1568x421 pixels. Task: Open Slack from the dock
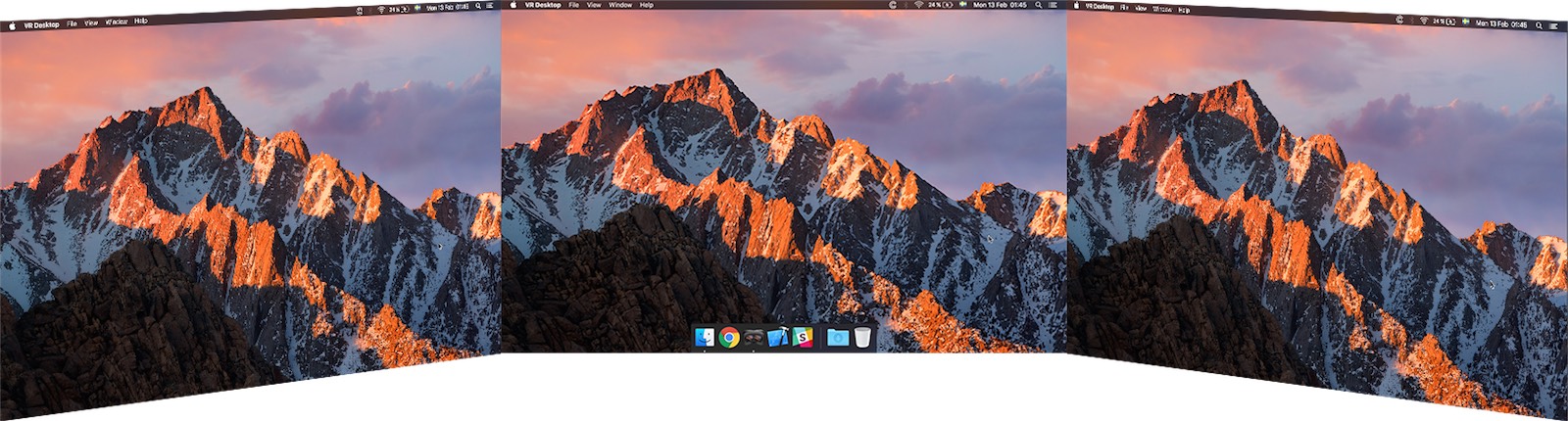pos(803,338)
